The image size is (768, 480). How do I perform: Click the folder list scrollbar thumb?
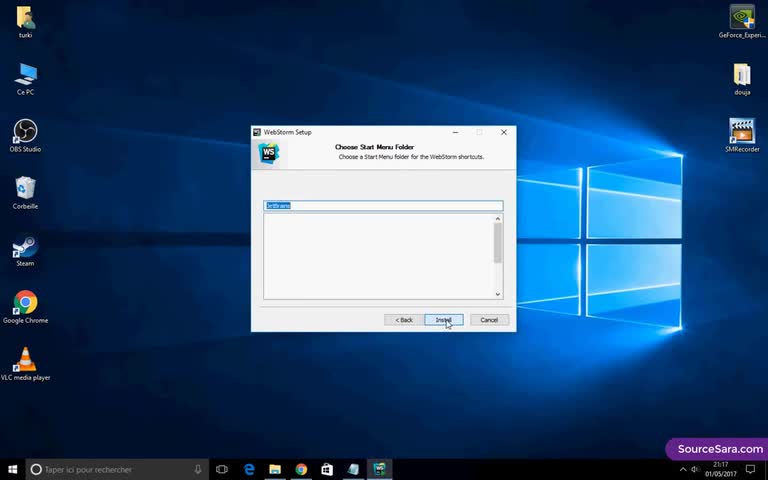tap(498, 243)
